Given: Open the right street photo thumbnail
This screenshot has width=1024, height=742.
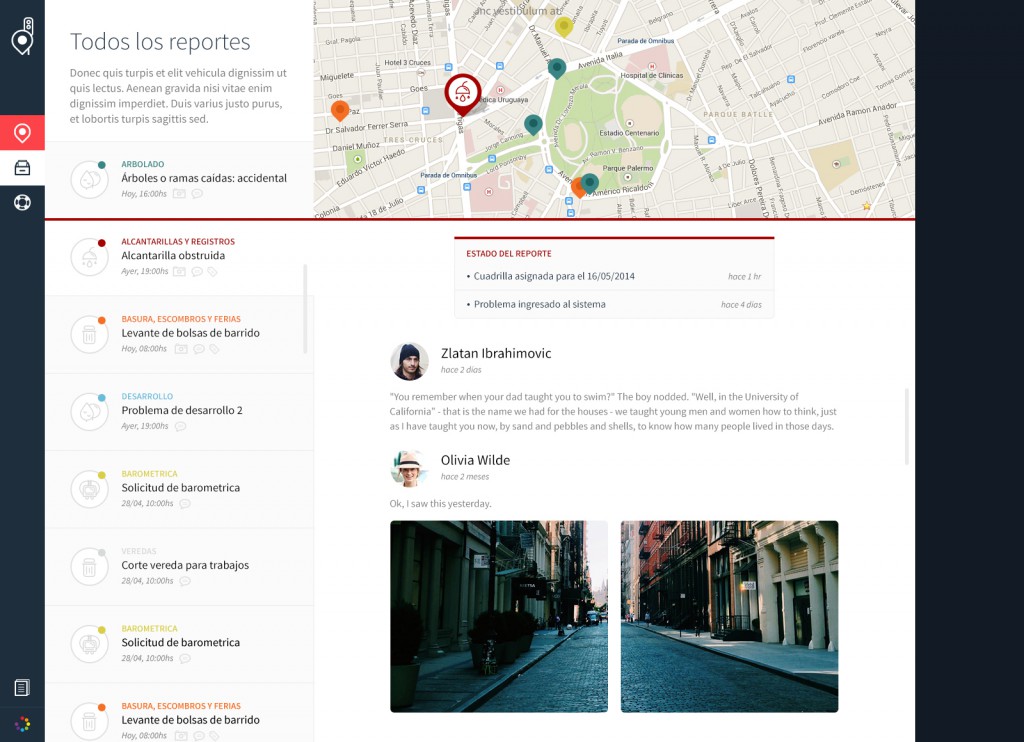Looking at the screenshot, I should pyautogui.click(x=729, y=616).
